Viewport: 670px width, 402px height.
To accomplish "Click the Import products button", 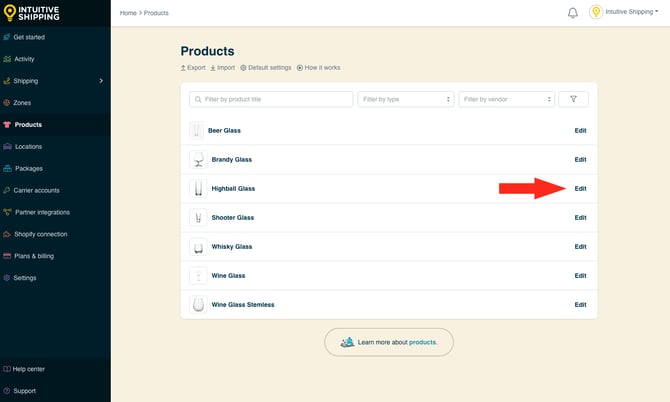I will point(223,68).
